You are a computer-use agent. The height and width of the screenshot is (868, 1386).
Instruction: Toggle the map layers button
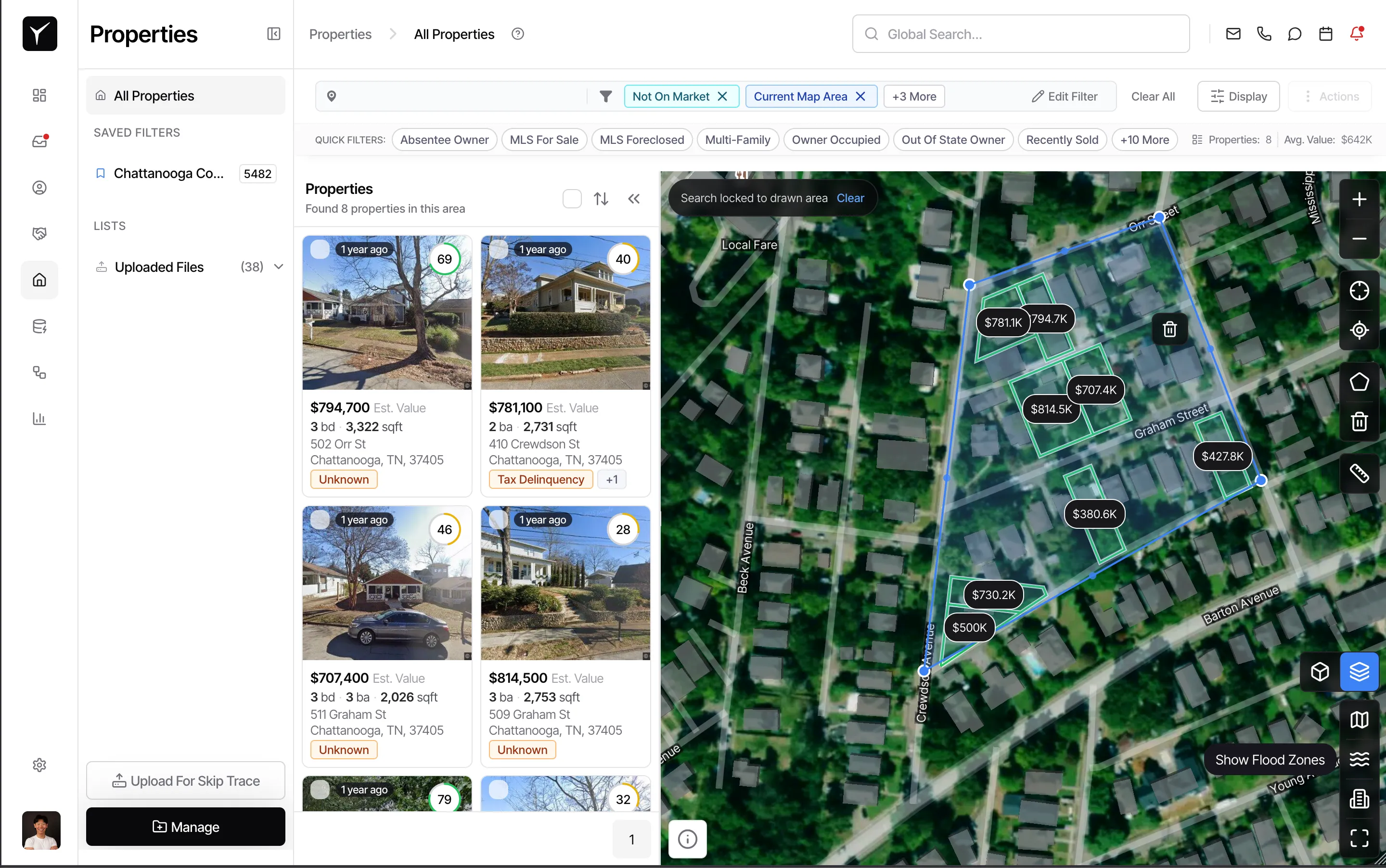pyautogui.click(x=1359, y=671)
